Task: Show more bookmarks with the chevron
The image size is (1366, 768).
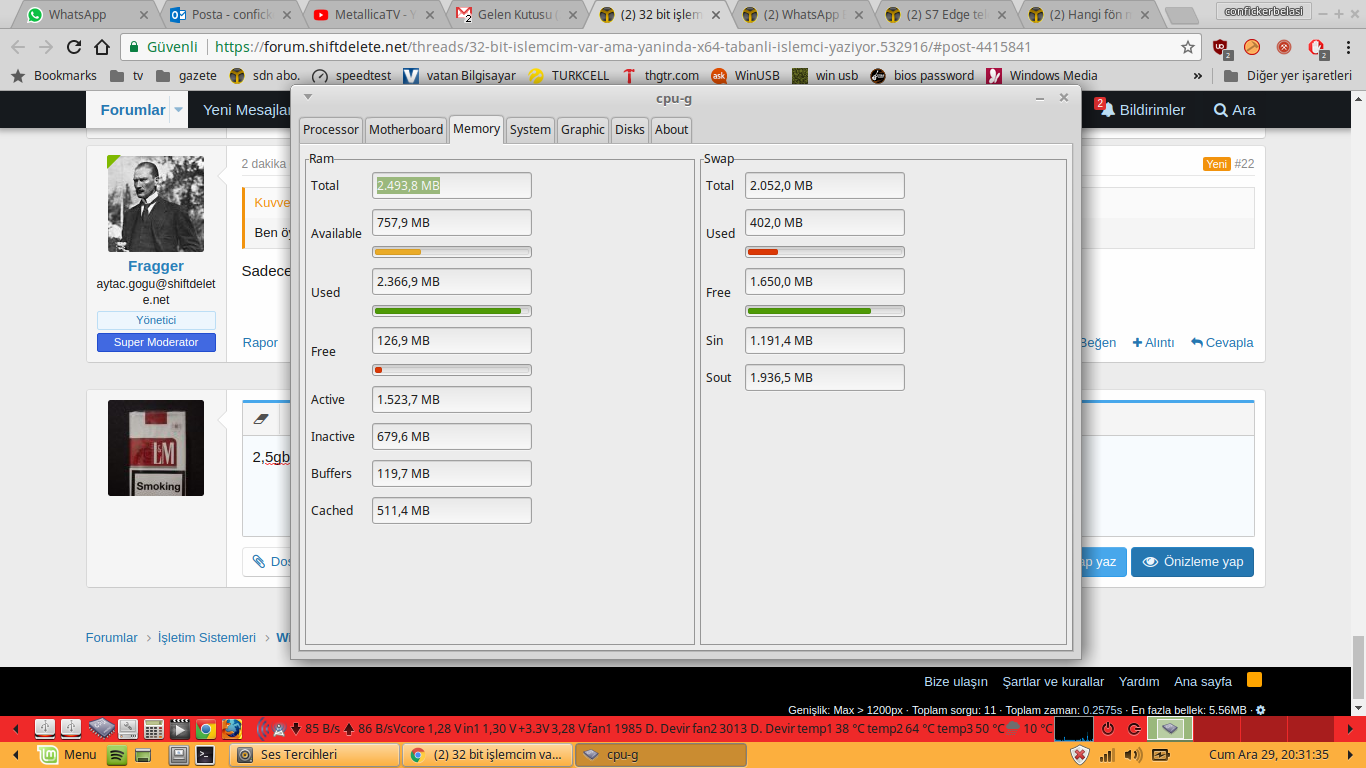Action: click(1198, 76)
